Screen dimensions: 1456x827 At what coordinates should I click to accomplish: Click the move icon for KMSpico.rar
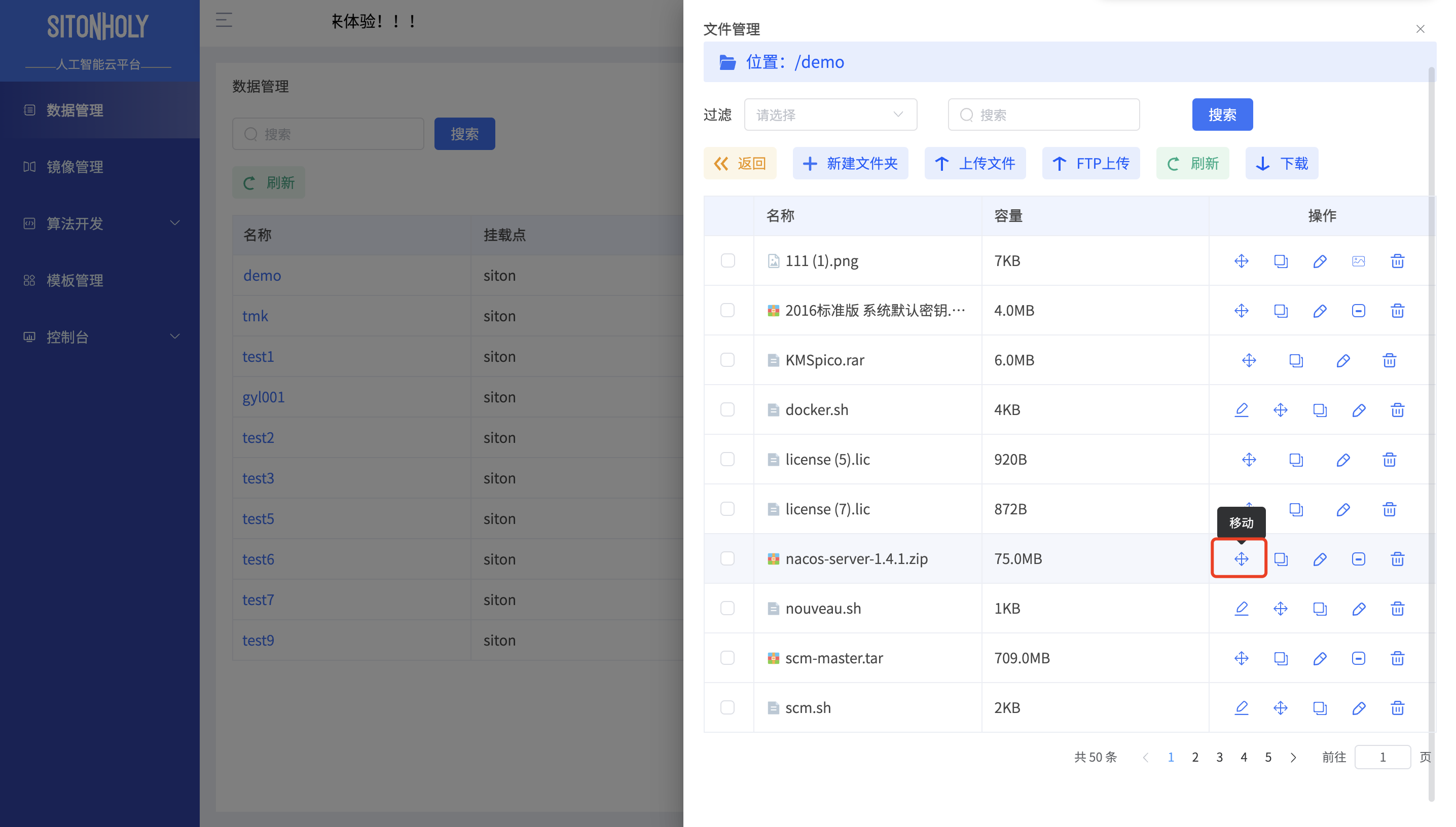pyautogui.click(x=1249, y=360)
